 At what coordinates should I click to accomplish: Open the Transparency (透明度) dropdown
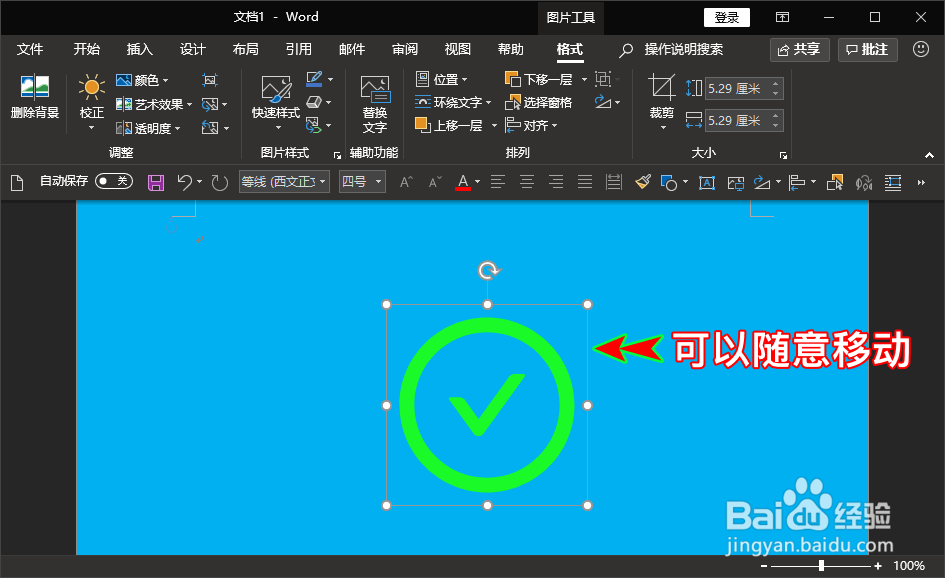[148, 128]
